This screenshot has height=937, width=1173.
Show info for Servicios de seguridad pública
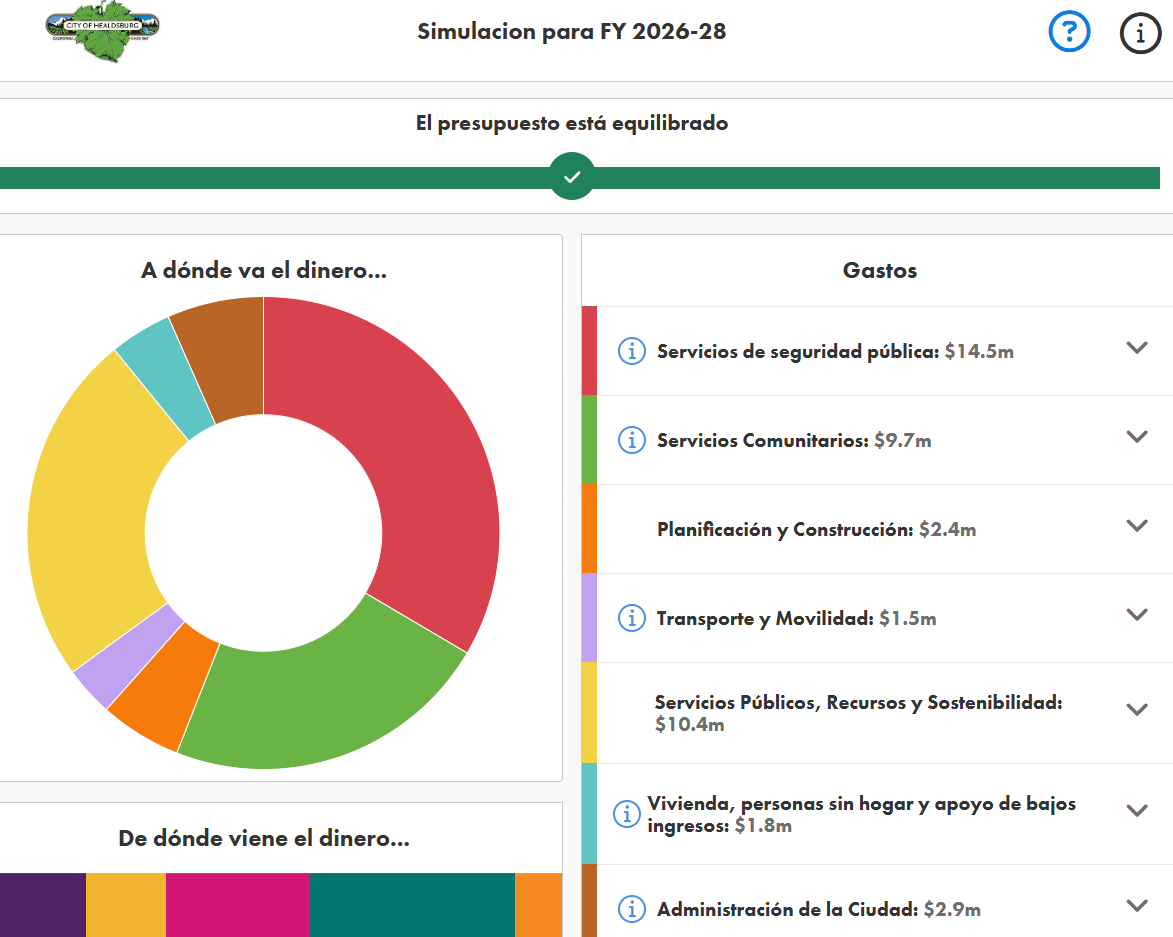pyautogui.click(x=631, y=351)
